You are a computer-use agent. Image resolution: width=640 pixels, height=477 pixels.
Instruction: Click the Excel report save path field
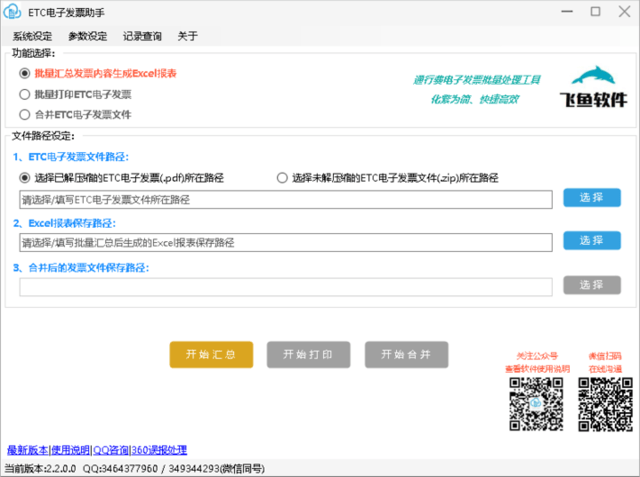point(286,243)
